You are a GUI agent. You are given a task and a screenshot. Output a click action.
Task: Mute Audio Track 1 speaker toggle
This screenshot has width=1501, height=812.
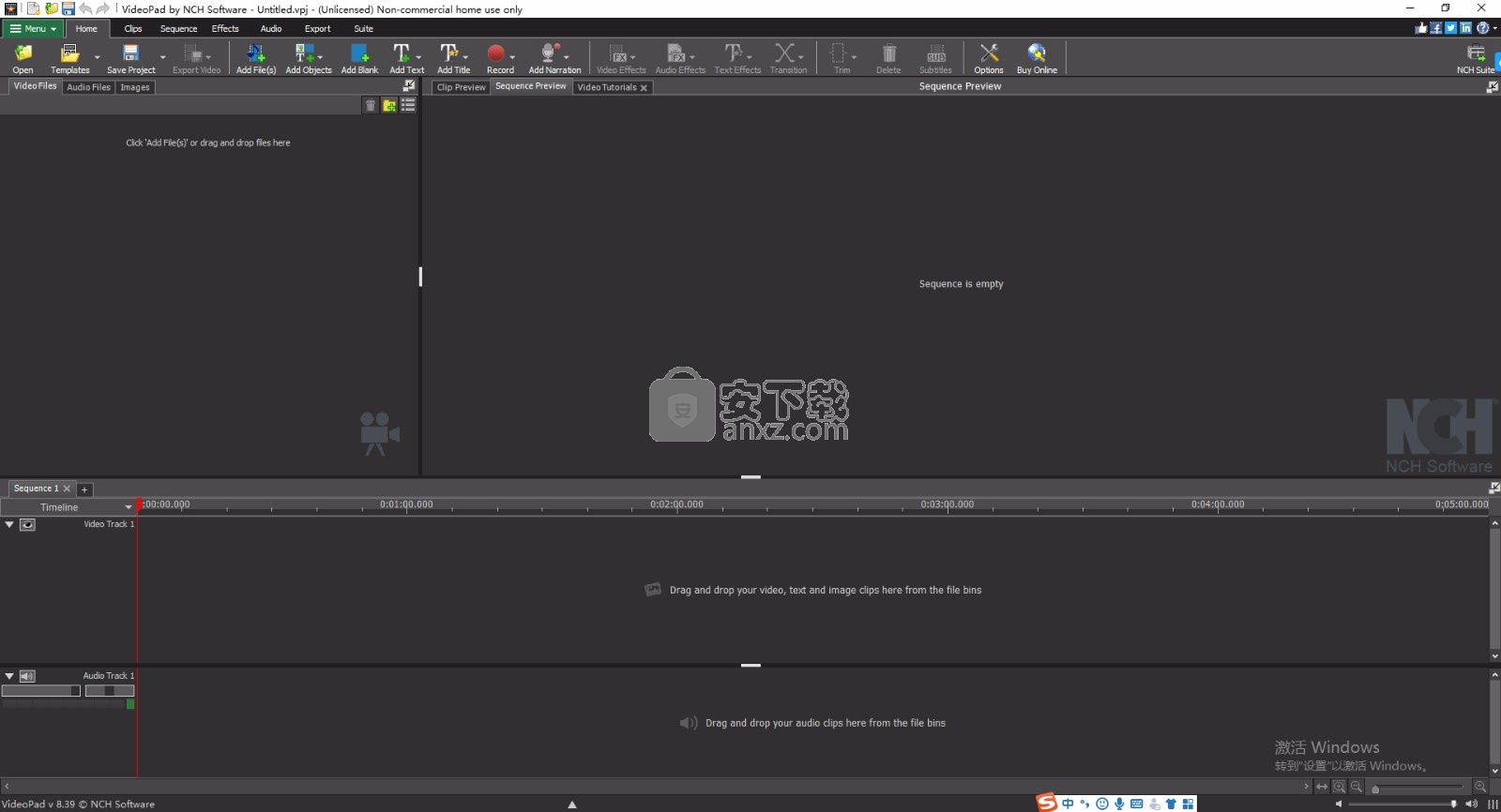pos(28,676)
